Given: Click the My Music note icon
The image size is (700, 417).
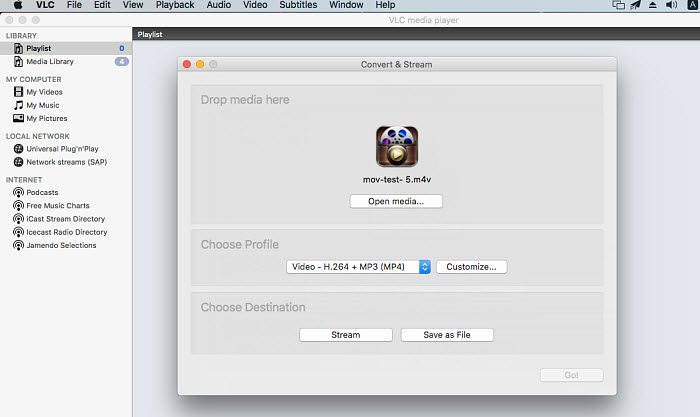Looking at the screenshot, I should [x=18, y=105].
